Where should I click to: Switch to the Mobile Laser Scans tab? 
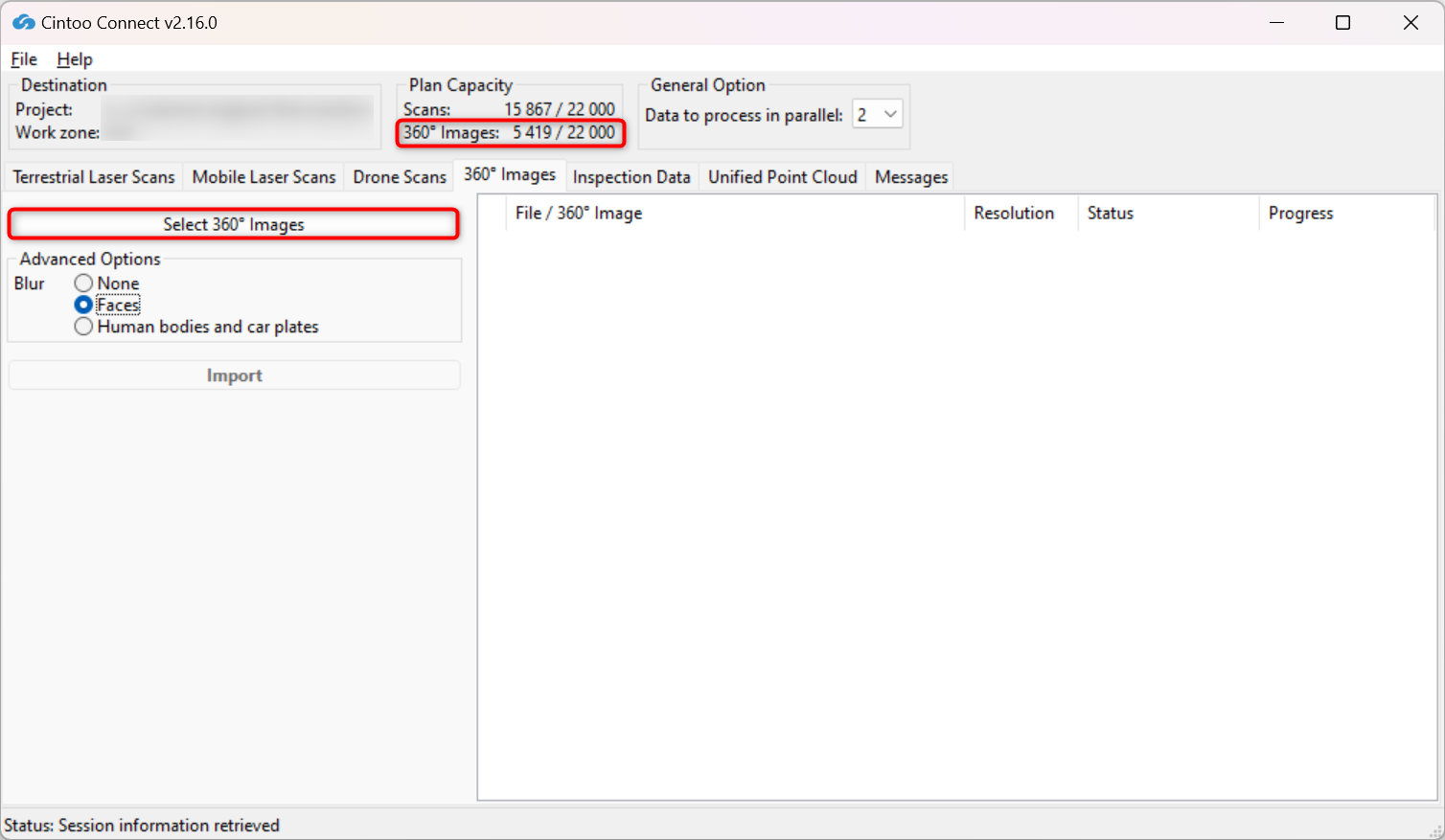coord(264,177)
